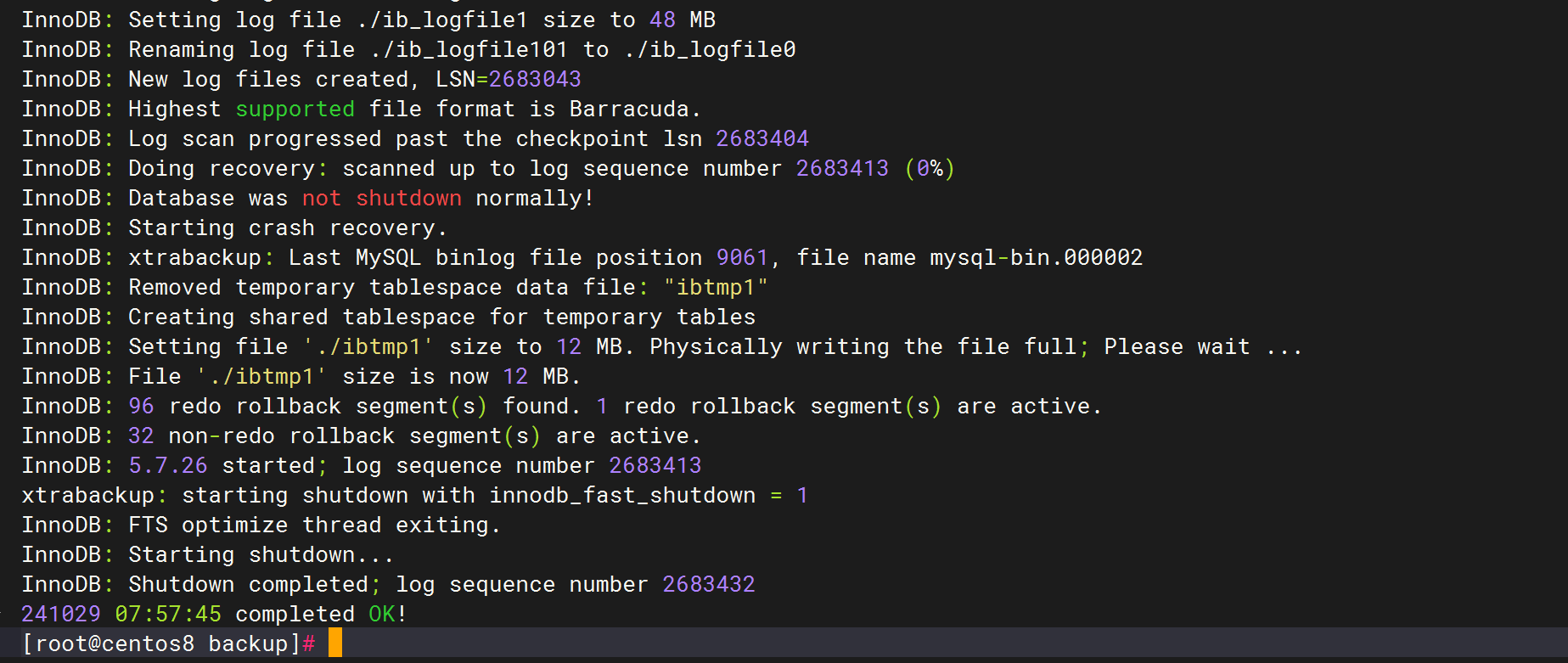The image size is (1568, 663).
Task: Click the timestamp '241029 07:57:45'
Action: coord(121,614)
